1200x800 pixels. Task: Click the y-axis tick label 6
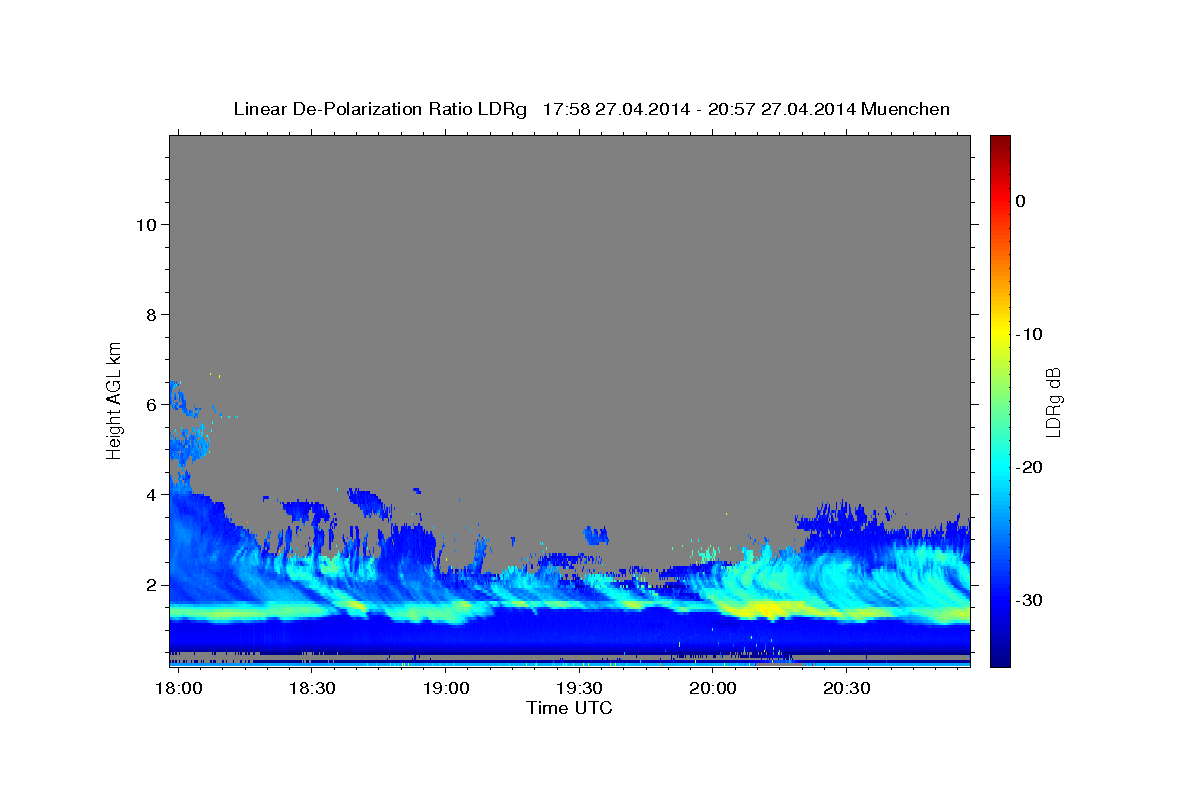coord(151,404)
